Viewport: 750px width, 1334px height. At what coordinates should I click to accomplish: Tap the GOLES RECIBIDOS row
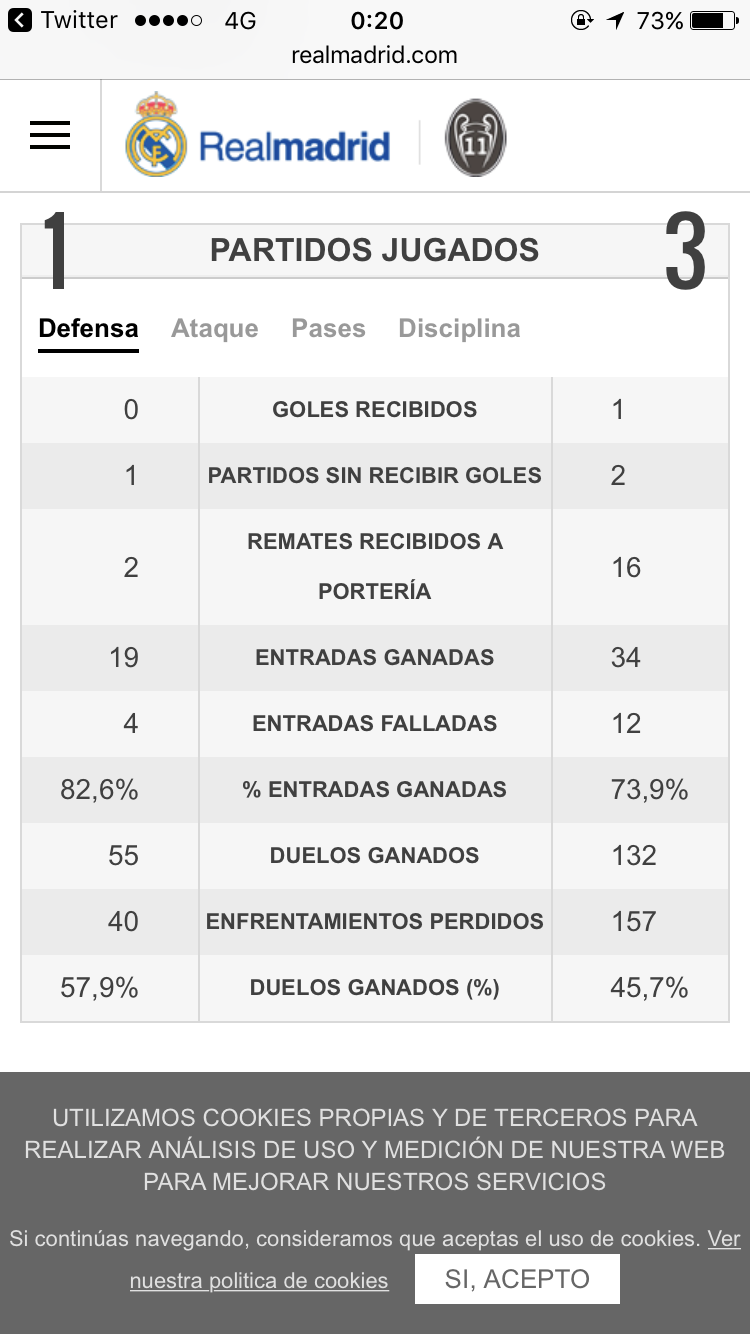[374, 410]
